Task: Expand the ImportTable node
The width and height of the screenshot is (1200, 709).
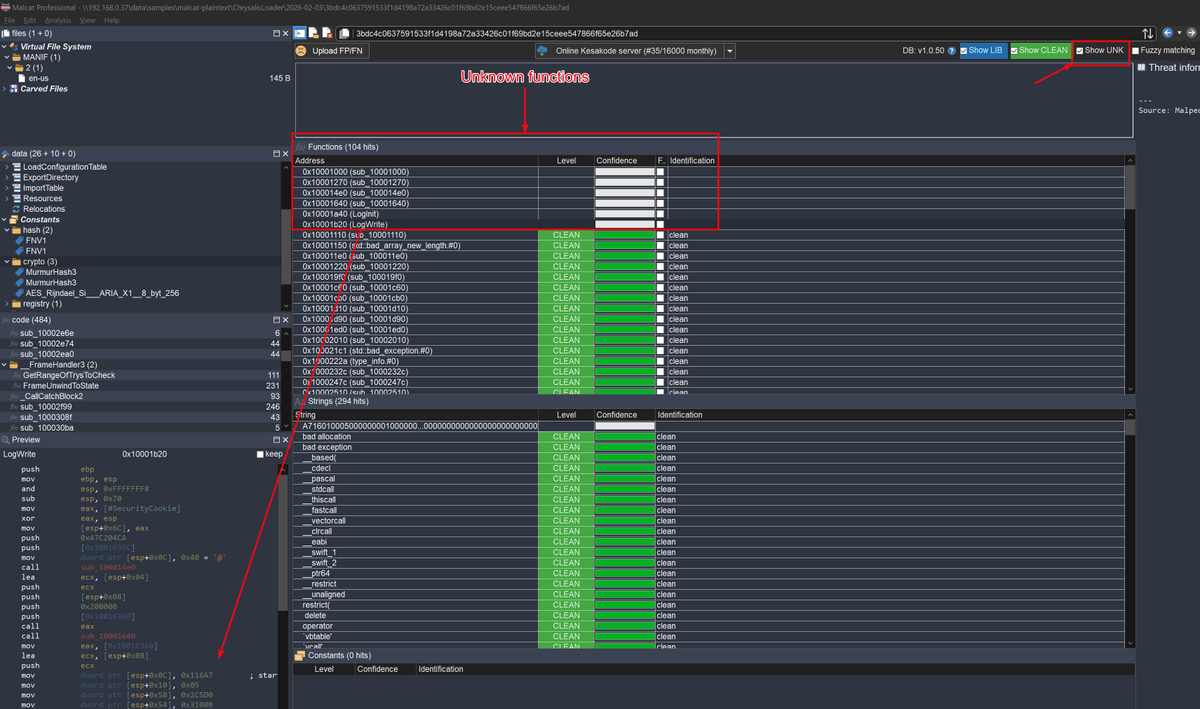Action: [6, 188]
